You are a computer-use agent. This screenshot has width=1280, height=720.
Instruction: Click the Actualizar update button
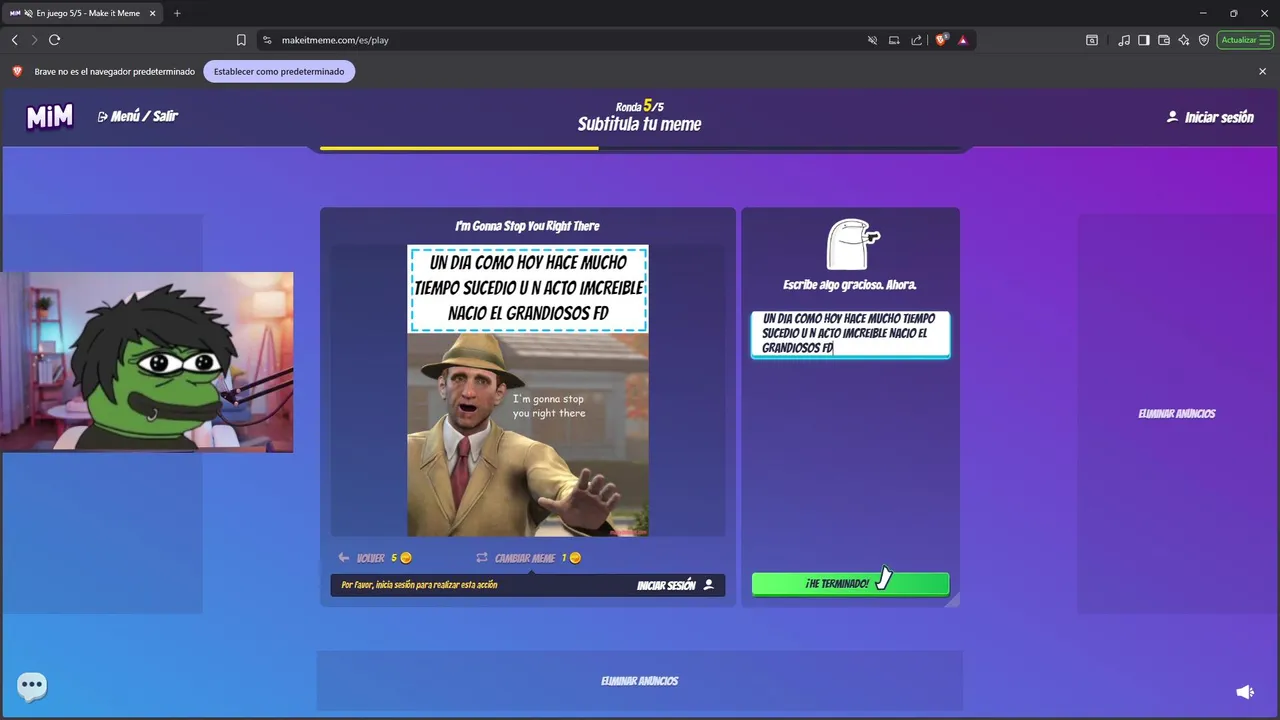click(1244, 40)
